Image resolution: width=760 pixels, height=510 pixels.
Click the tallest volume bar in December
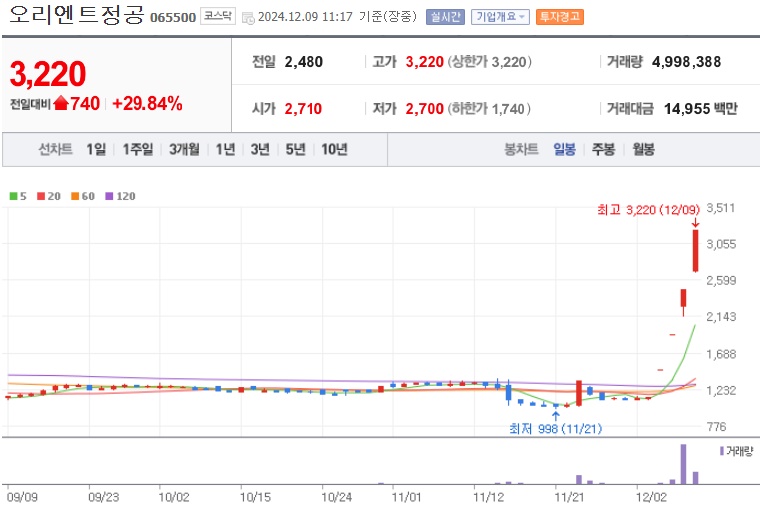(683, 464)
